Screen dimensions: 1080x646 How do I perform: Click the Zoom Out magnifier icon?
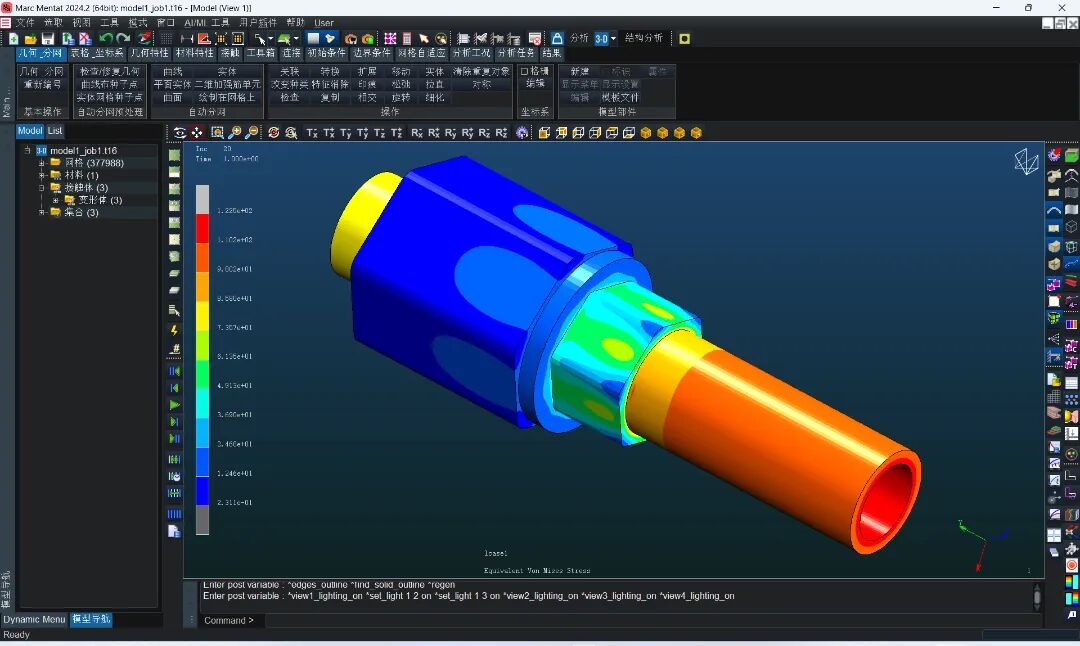point(252,132)
